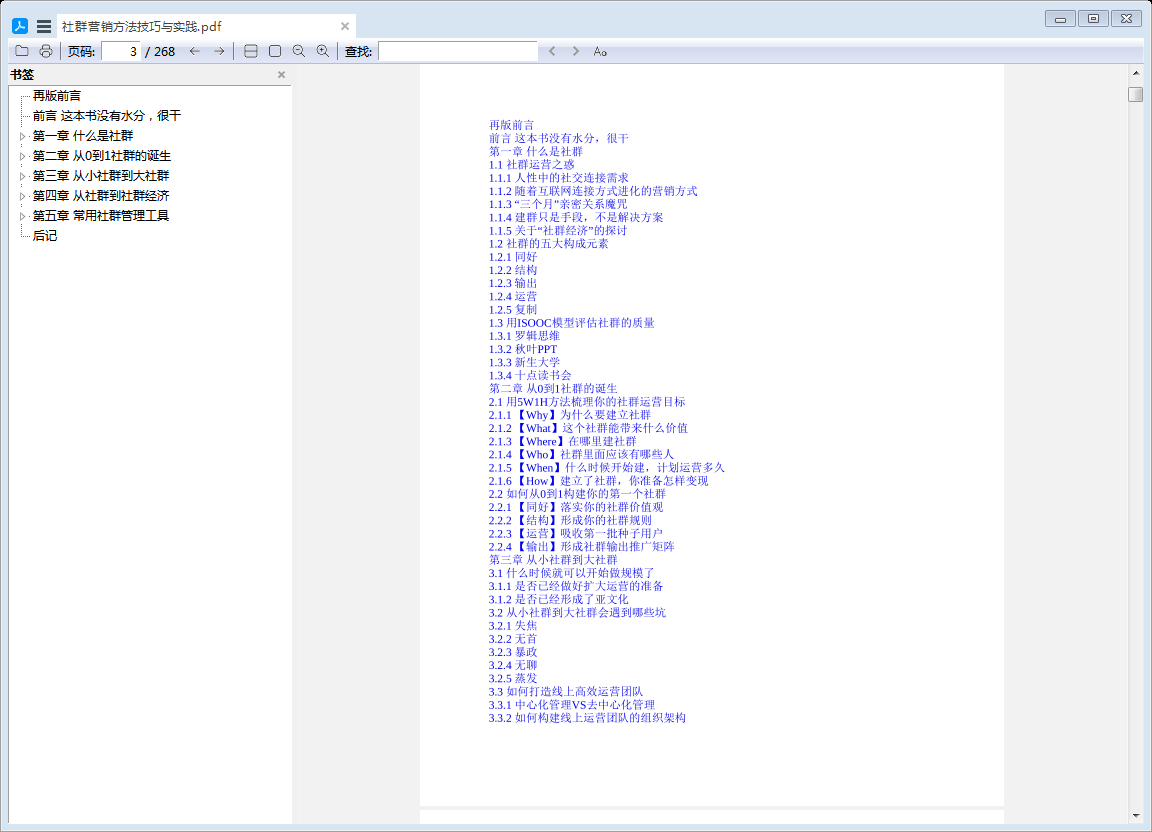Click the print icon in toolbar
Image resolution: width=1152 pixels, height=832 pixels.
pos(46,51)
